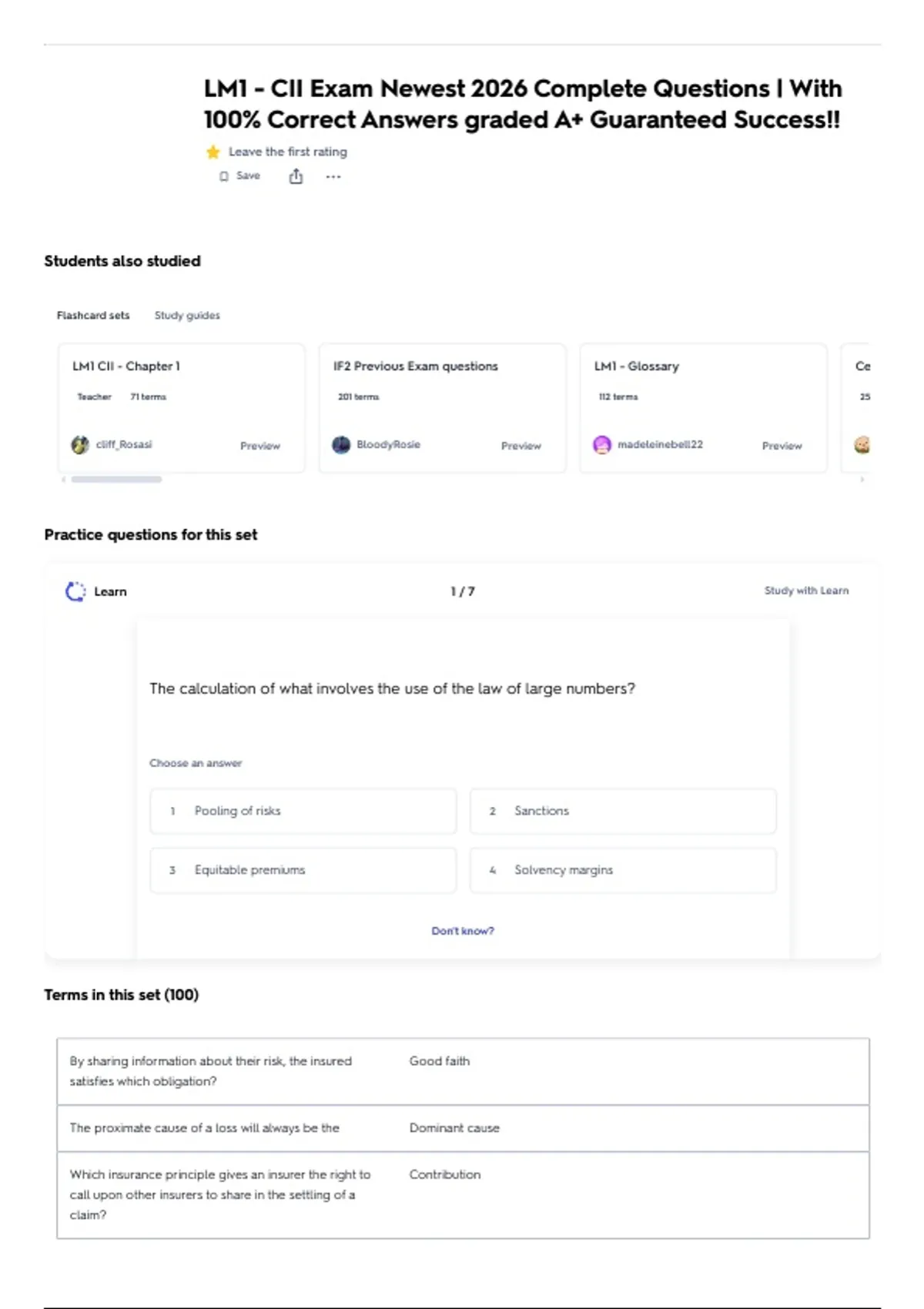Click the horizontal carousel scrollbar thumb
The height and width of the screenshot is (1309, 924).
[116, 479]
